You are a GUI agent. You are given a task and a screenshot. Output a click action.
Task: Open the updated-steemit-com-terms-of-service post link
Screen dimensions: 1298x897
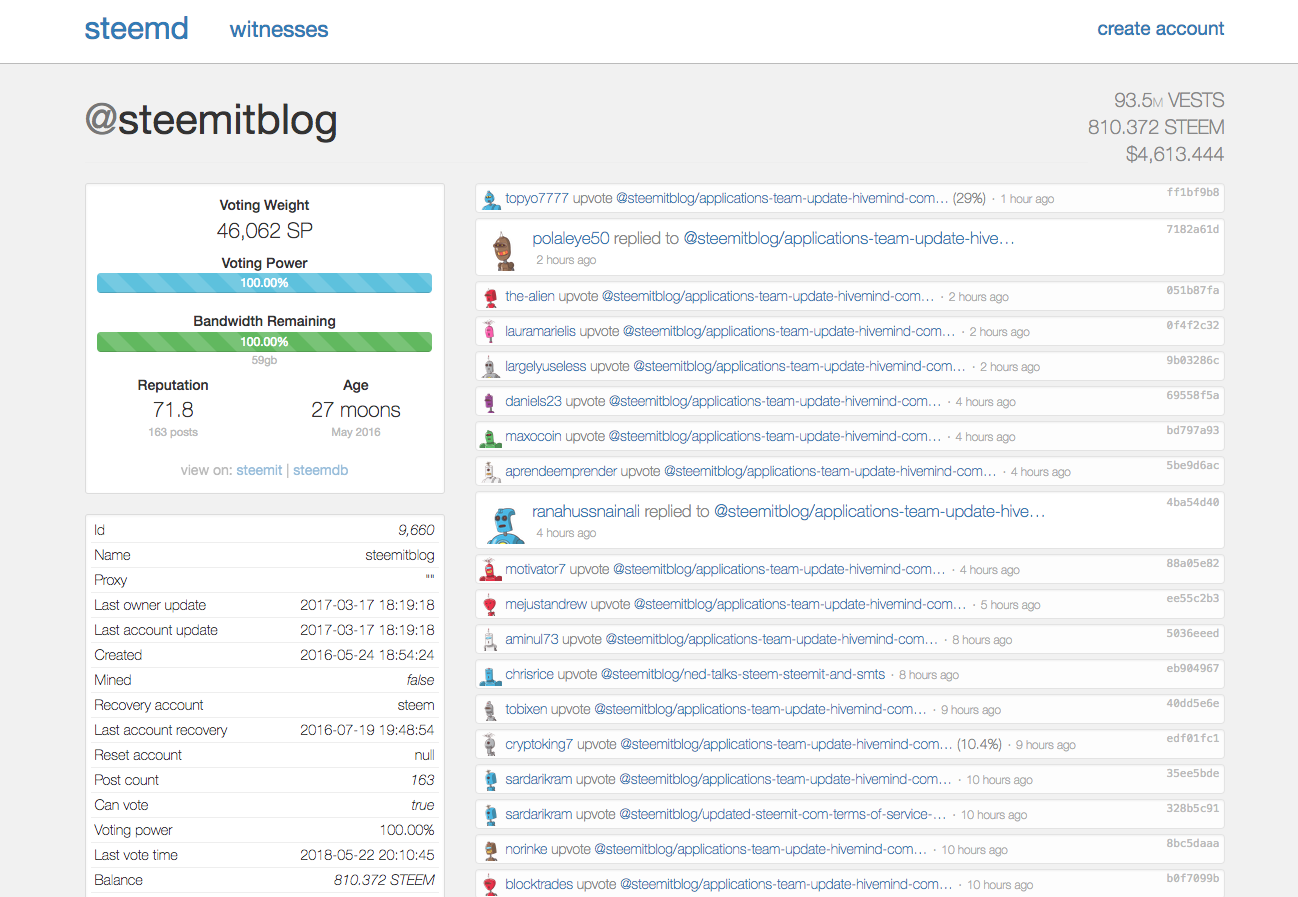781,815
